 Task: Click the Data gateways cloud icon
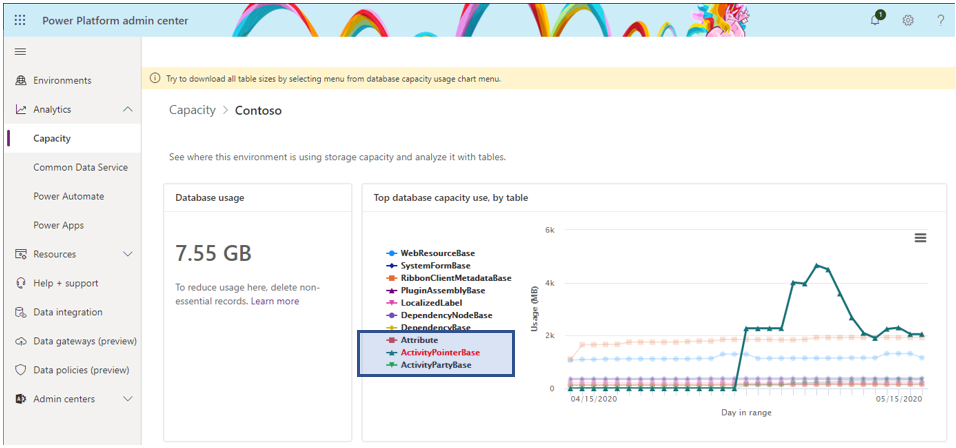click(x=21, y=341)
